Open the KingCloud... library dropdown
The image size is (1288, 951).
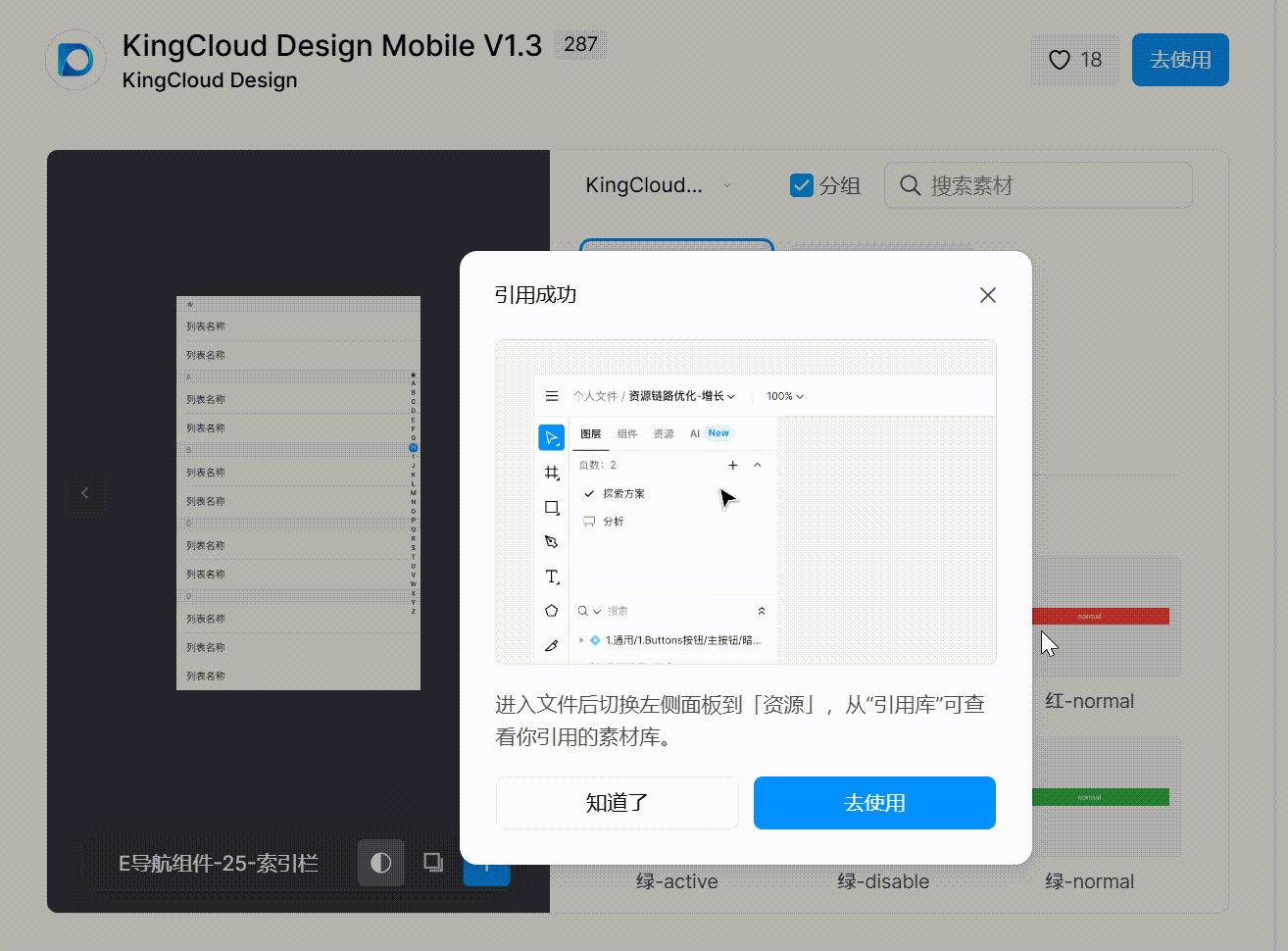tap(658, 185)
